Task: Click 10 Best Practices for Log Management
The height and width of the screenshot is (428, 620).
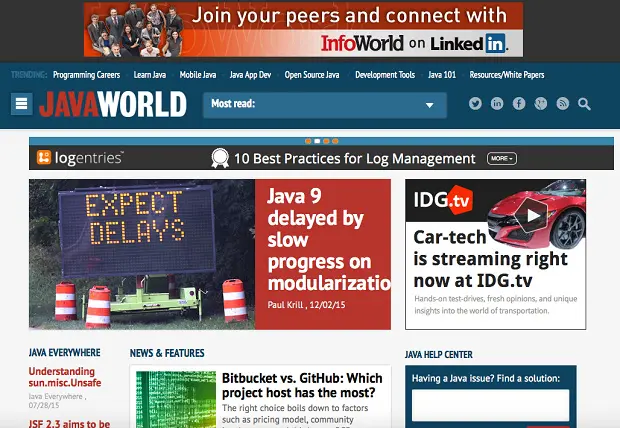Action: (x=355, y=159)
